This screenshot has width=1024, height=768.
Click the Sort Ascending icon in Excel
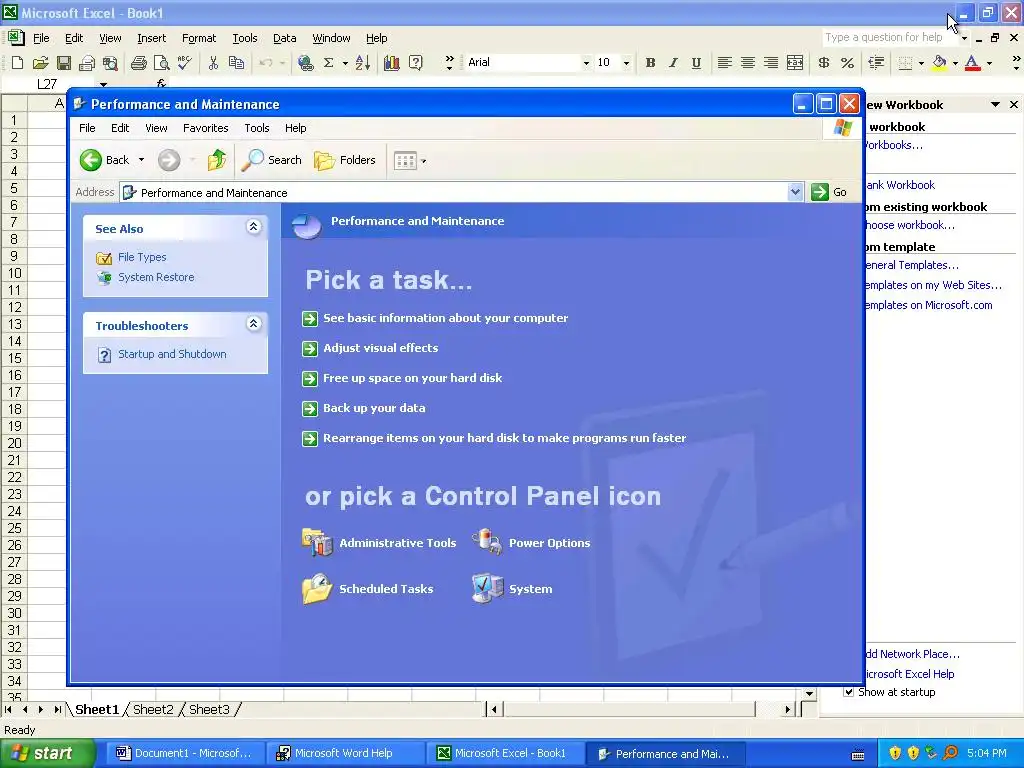coord(363,63)
